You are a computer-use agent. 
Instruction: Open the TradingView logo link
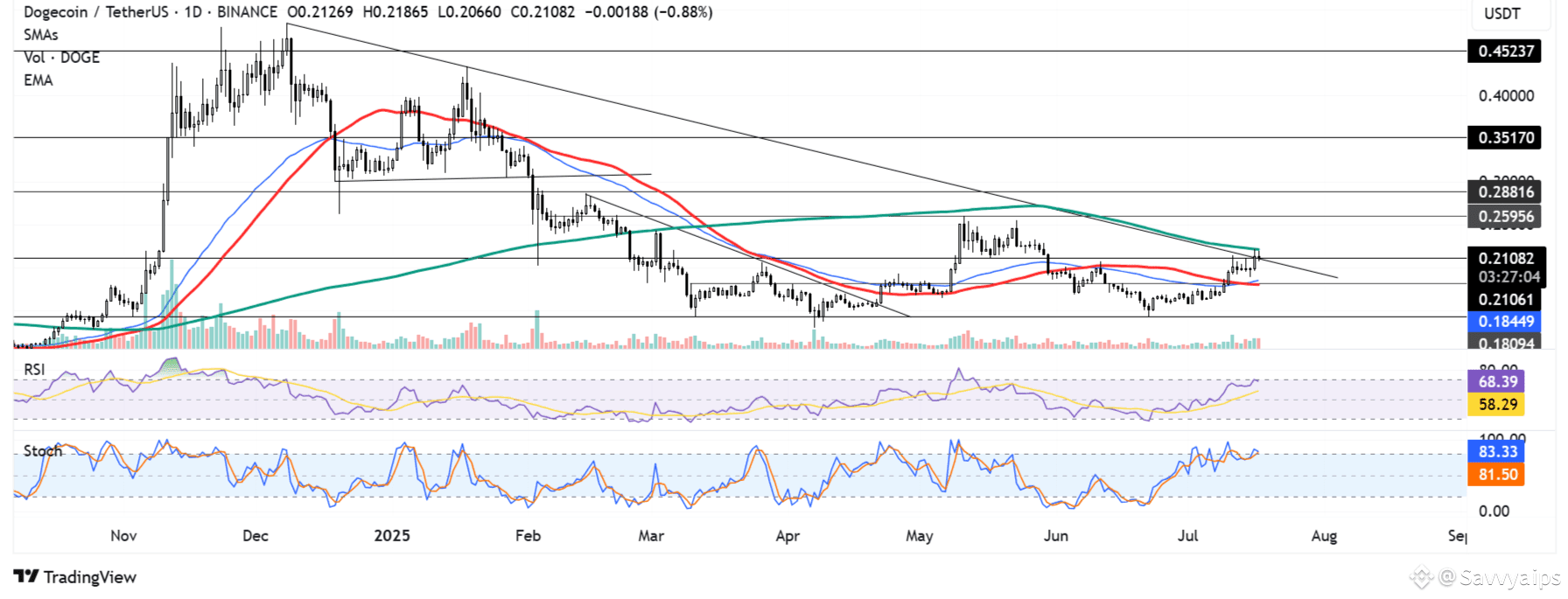pyautogui.click(x=75, y=577)
